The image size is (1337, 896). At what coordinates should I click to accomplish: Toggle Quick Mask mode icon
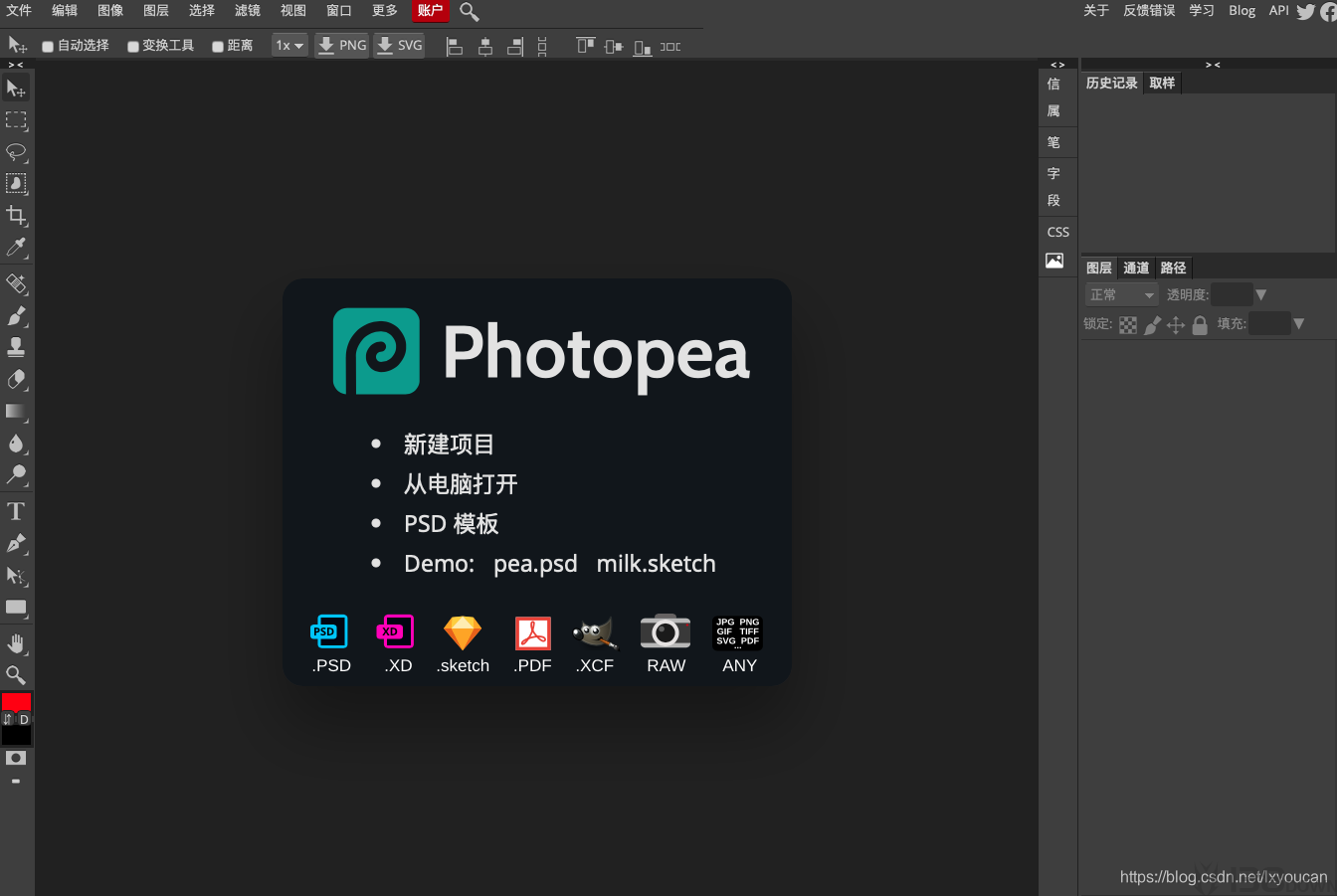16,758
